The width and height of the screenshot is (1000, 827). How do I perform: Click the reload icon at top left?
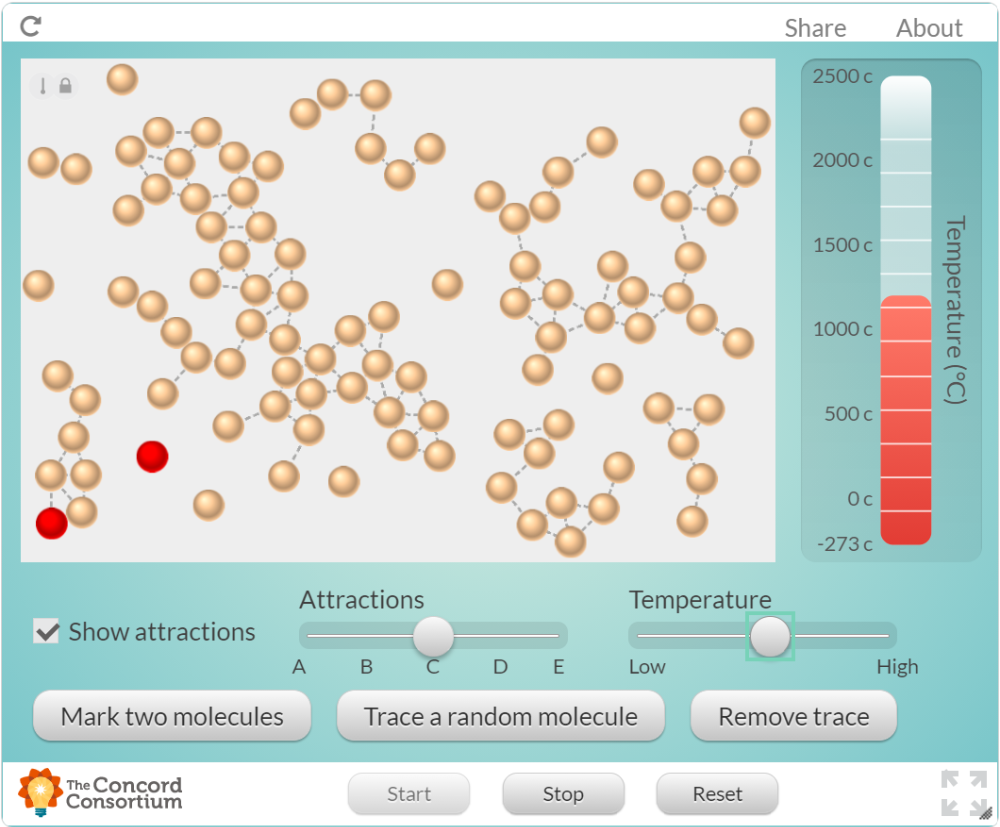click(x=31, y=26)
